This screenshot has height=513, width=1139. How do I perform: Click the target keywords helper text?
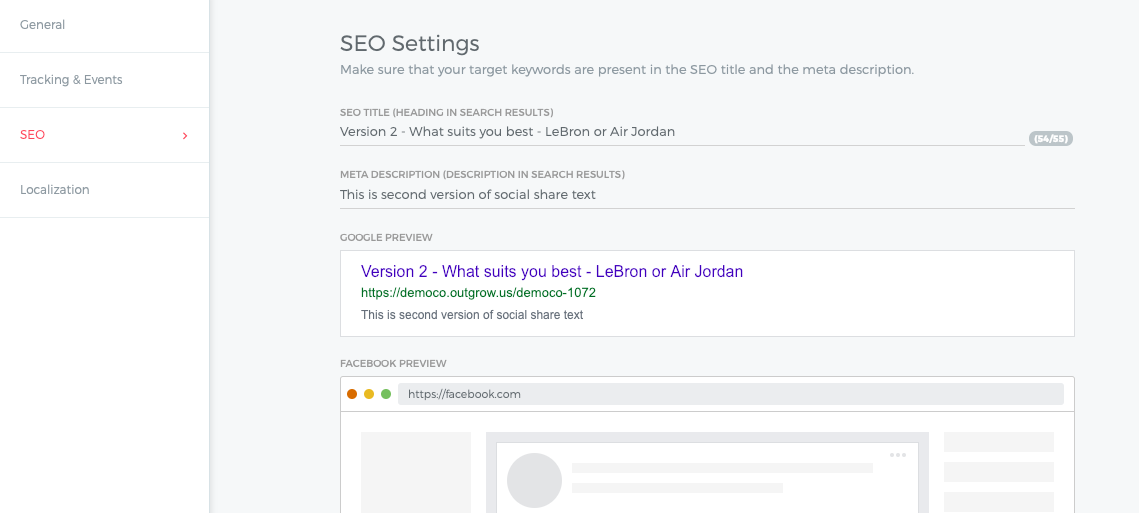click(x=627, y=70)
